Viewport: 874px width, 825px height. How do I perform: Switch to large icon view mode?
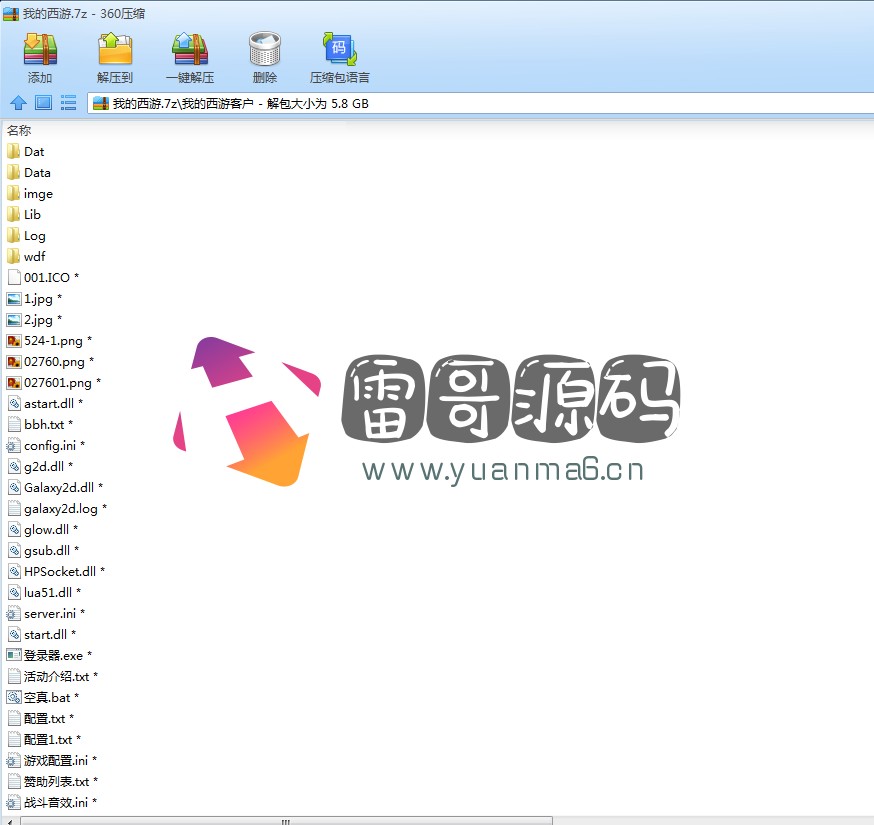point(43,103)
